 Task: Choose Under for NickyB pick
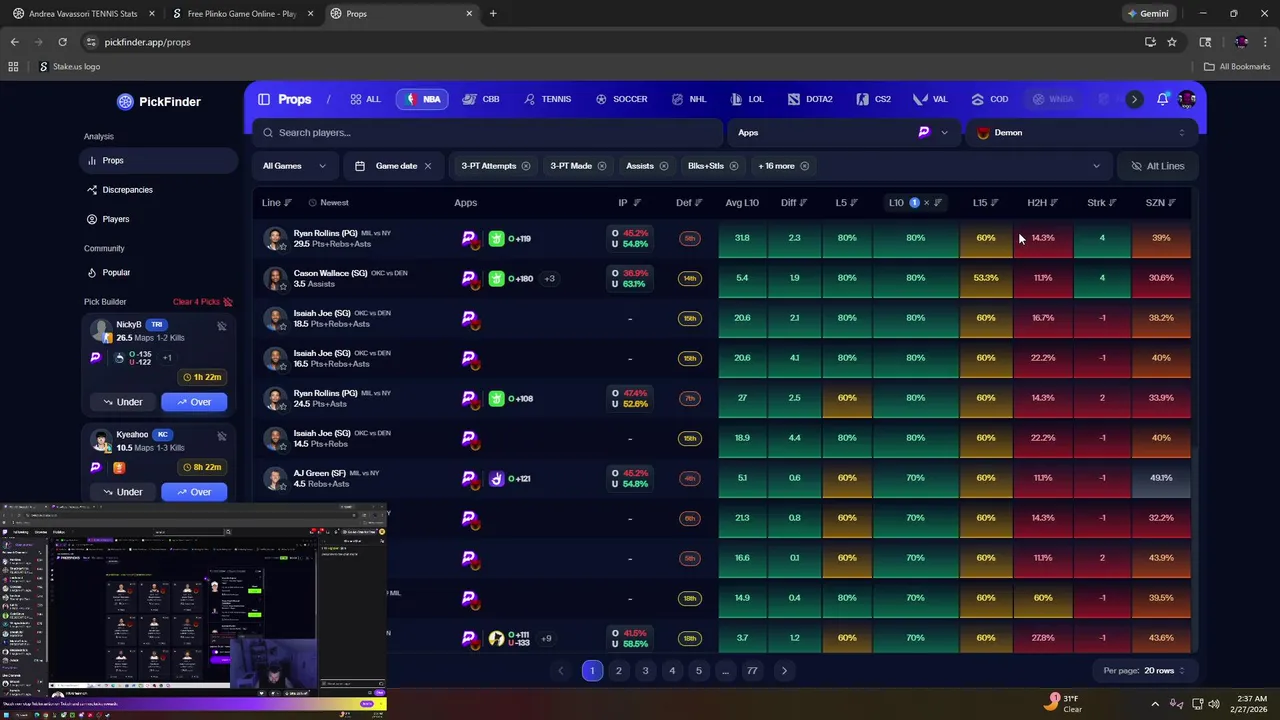[122, 402]
